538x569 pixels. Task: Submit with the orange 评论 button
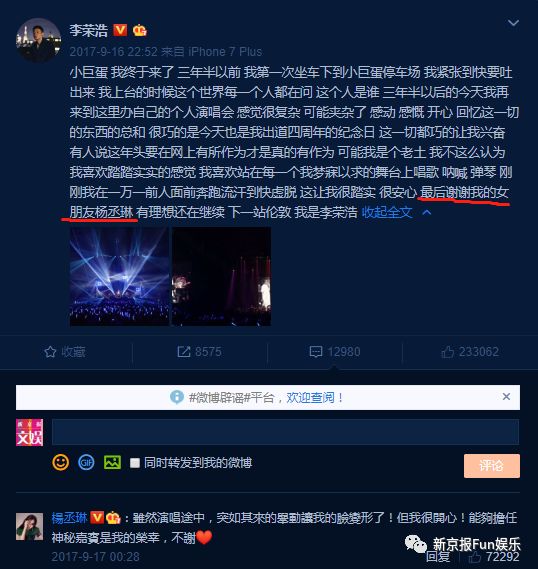coord(492,466)
